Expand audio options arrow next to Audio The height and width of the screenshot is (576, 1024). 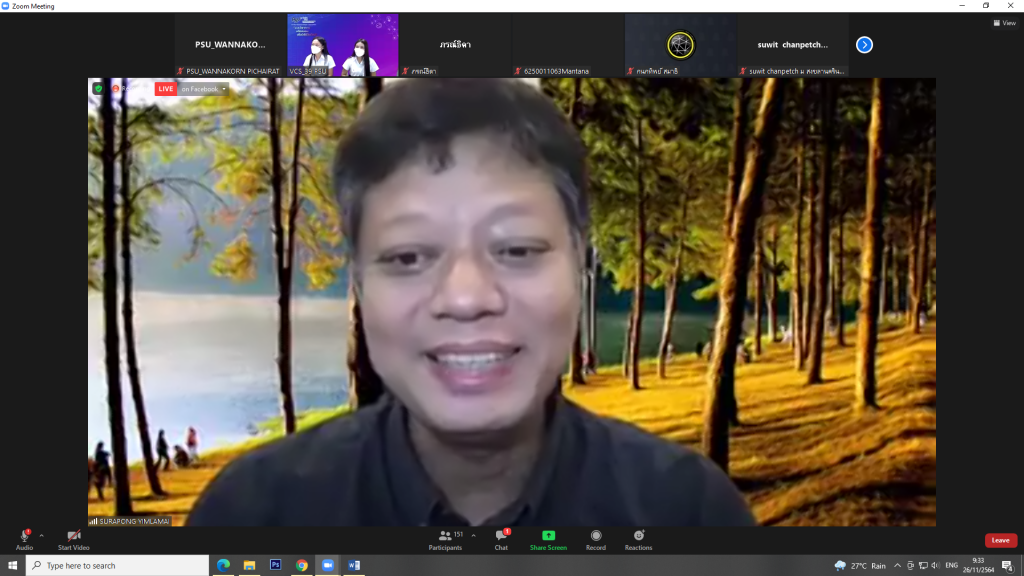point(41,535)
